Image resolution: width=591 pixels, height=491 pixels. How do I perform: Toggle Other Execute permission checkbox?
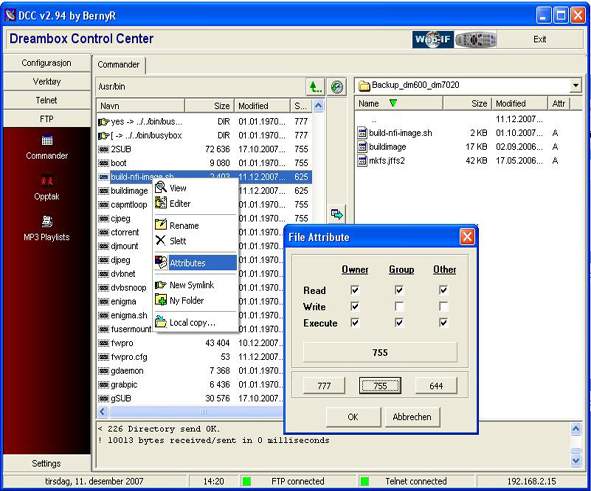tap(443, 323)
